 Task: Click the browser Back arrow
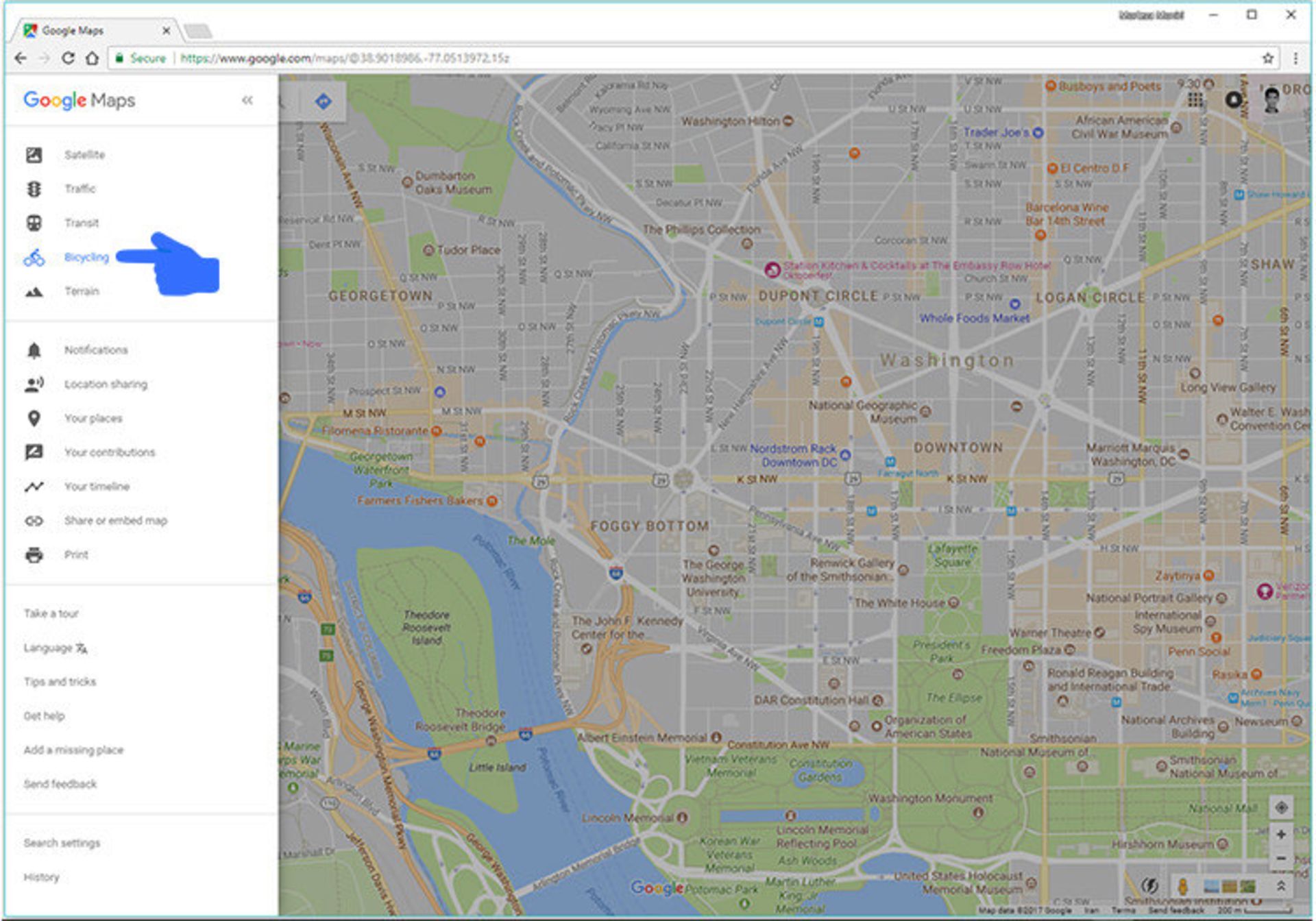21,58
